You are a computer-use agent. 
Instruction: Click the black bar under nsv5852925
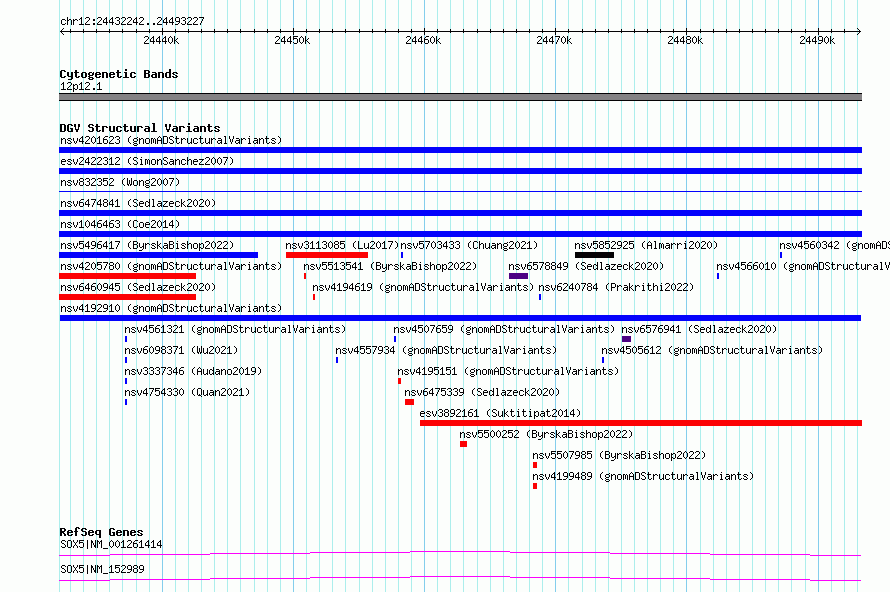pos(594,255)
